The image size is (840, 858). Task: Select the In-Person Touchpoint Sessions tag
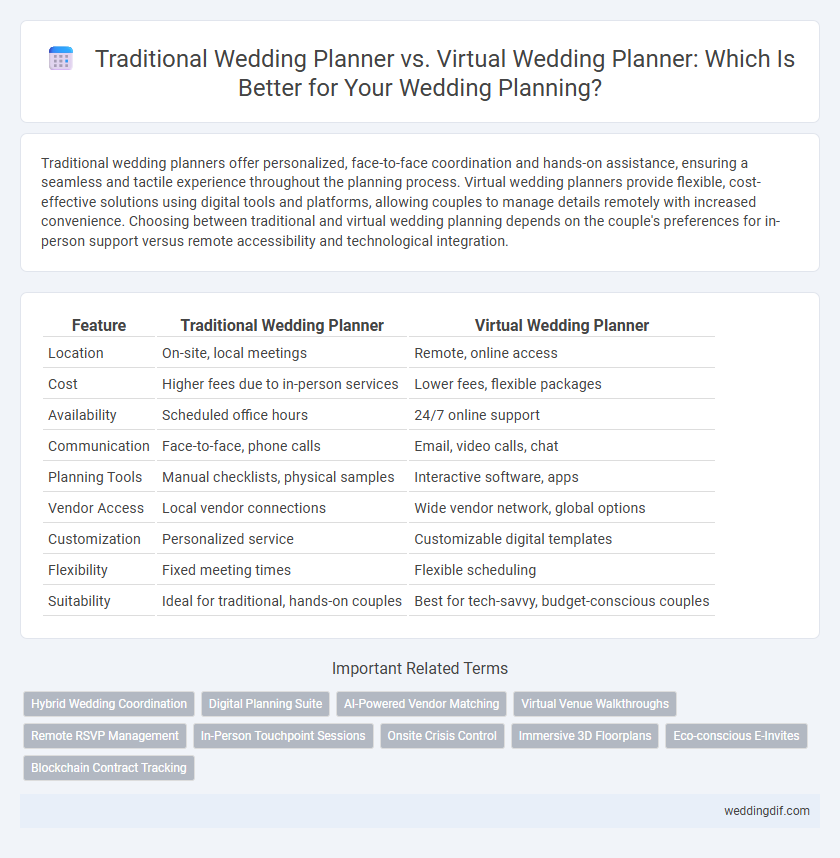[283, 736]
